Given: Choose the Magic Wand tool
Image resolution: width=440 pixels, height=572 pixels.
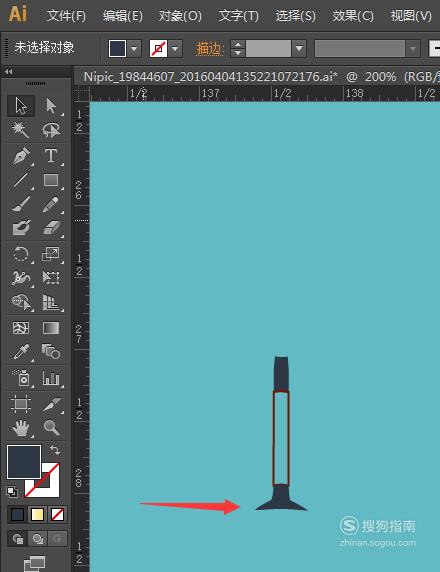Looking at the screenshot, I should [x=21, y=130].
